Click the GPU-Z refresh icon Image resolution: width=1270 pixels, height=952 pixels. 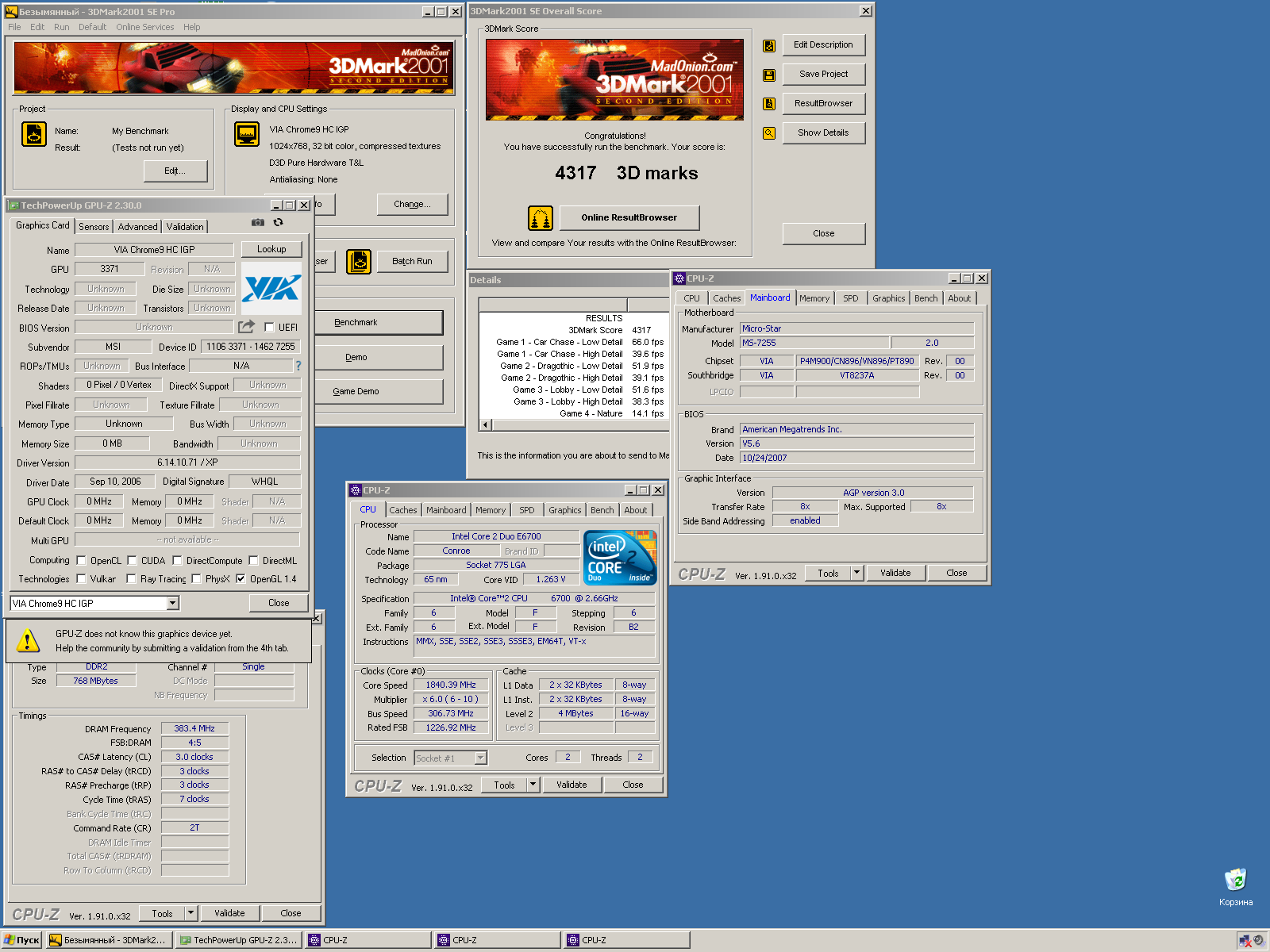pos(278,223)
